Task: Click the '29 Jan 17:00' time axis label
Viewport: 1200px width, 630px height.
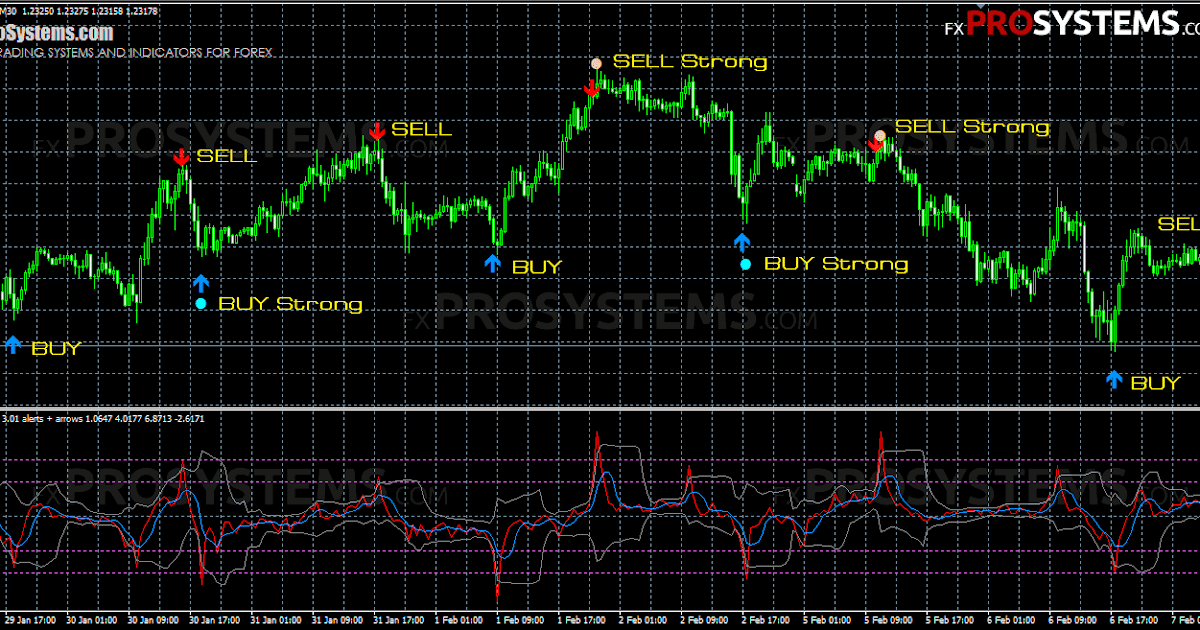Action: point(28,620)
